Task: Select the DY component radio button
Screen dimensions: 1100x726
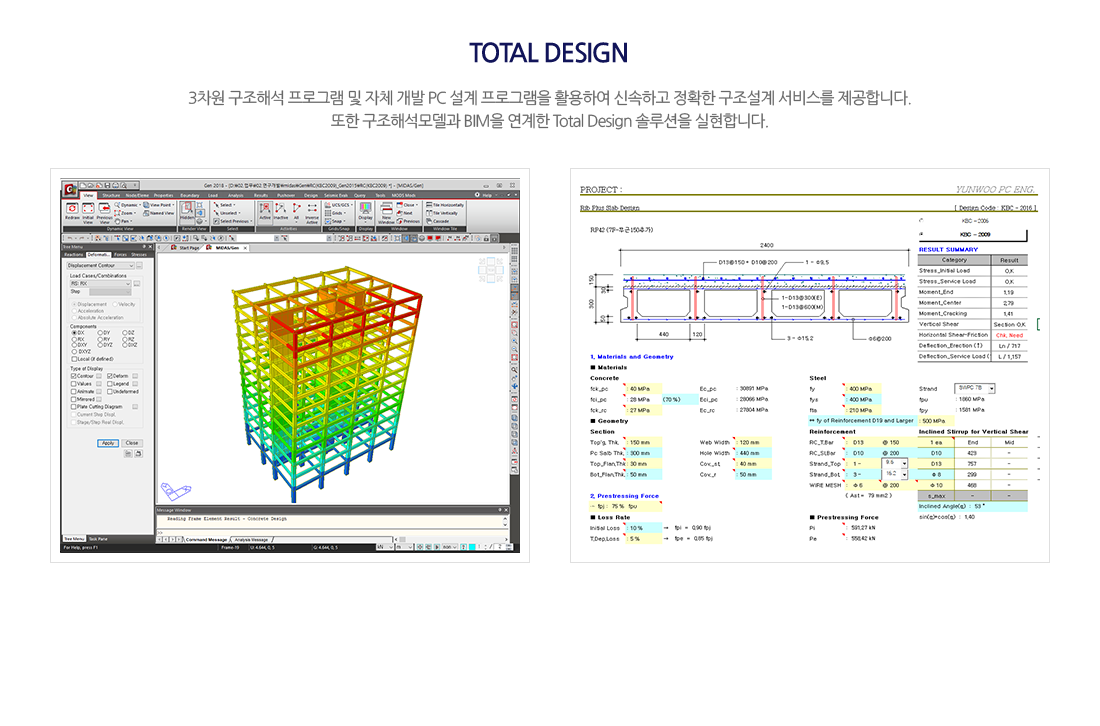Action: click(x=100, y=333)
